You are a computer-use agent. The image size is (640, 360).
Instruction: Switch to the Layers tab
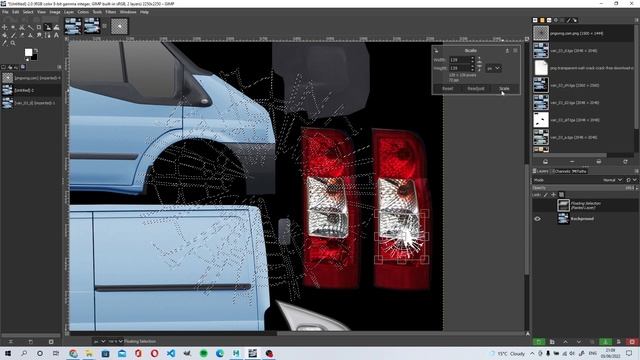point(540,171)
